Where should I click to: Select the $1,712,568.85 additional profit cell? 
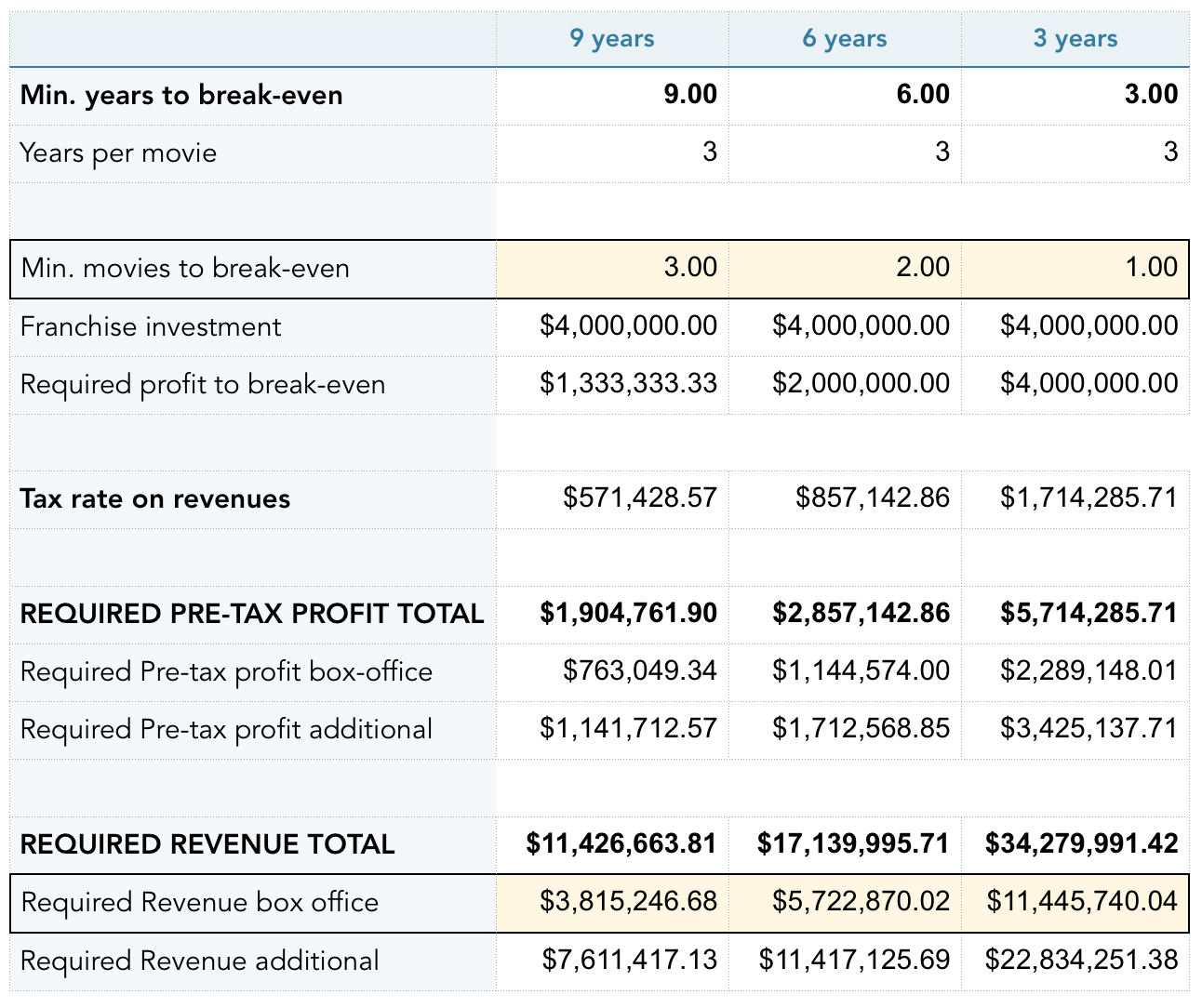pyautogui.click(x=845, y=729)
